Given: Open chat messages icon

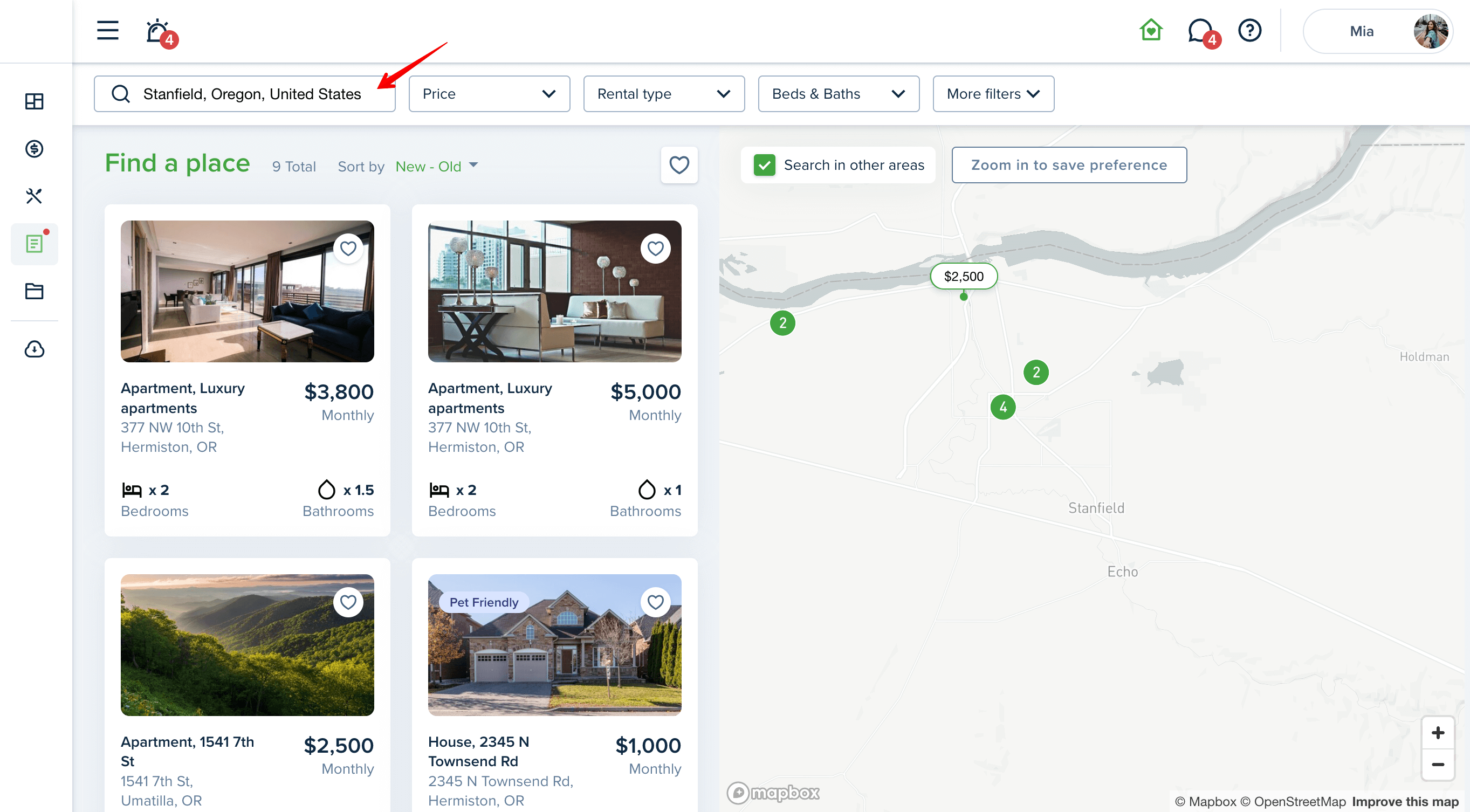Looking at the screenshot, I should pos(1201,31).
